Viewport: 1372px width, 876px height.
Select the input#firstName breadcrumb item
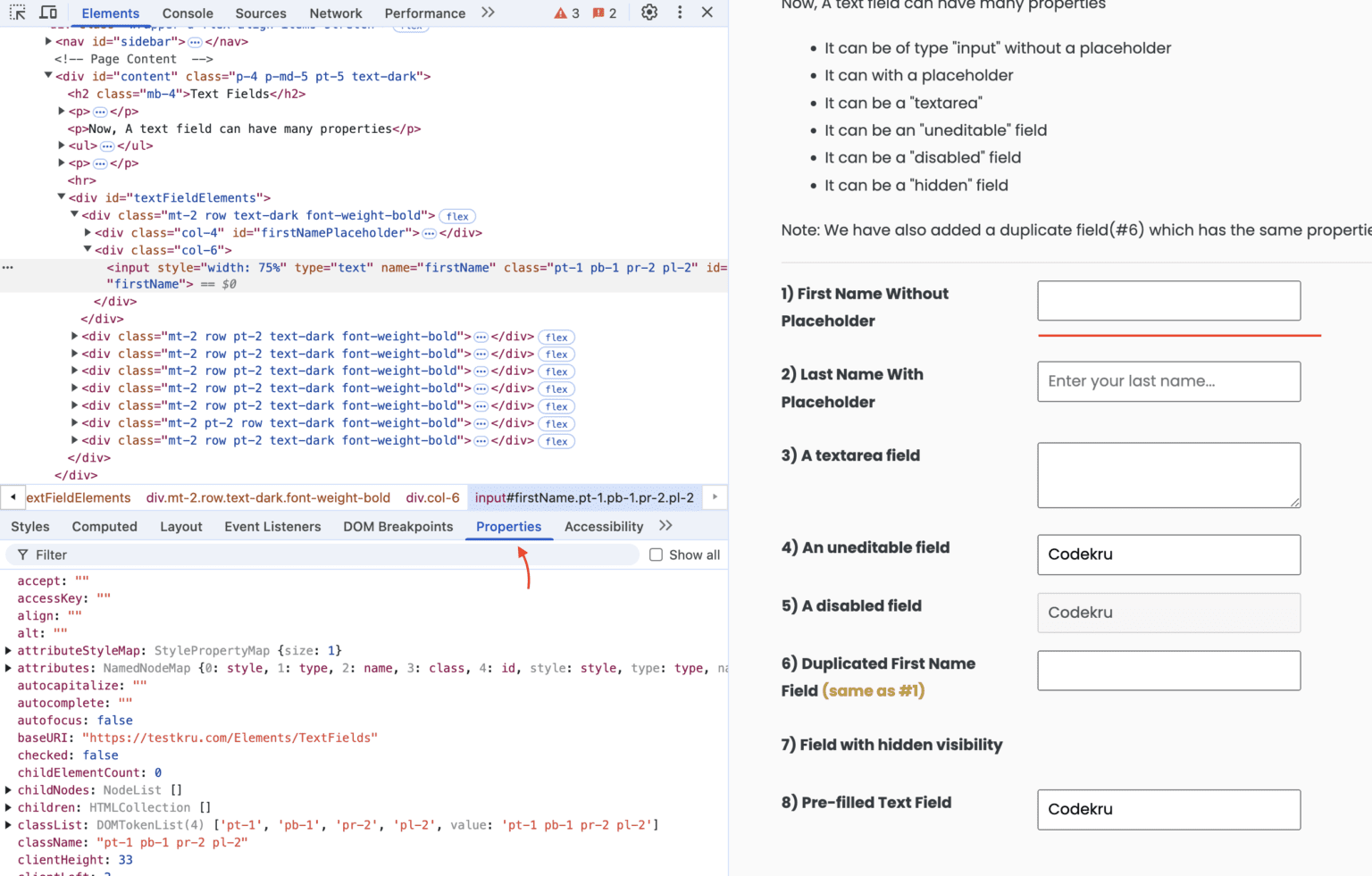(584, 497)
